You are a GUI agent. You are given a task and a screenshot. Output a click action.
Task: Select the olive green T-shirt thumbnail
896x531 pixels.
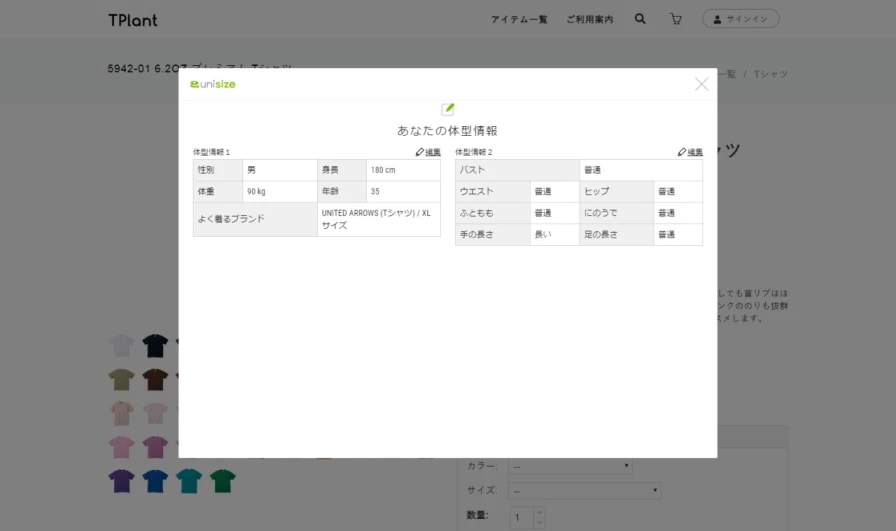point(121,380)
